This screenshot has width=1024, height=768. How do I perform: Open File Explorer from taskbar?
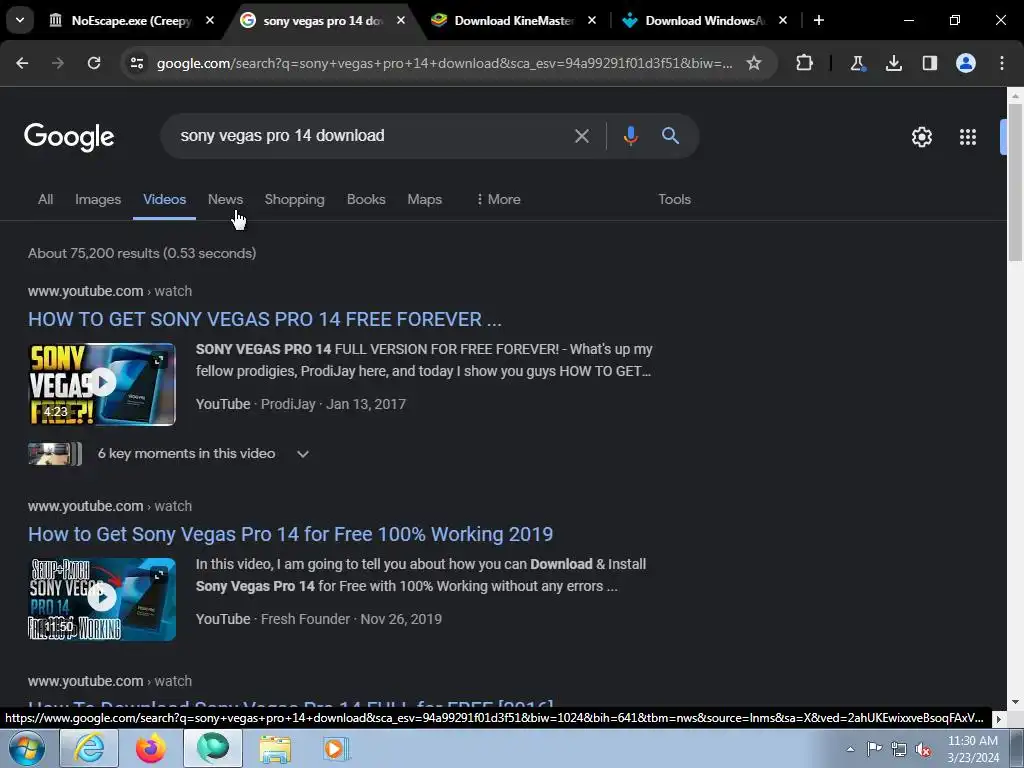coord(275,748)
